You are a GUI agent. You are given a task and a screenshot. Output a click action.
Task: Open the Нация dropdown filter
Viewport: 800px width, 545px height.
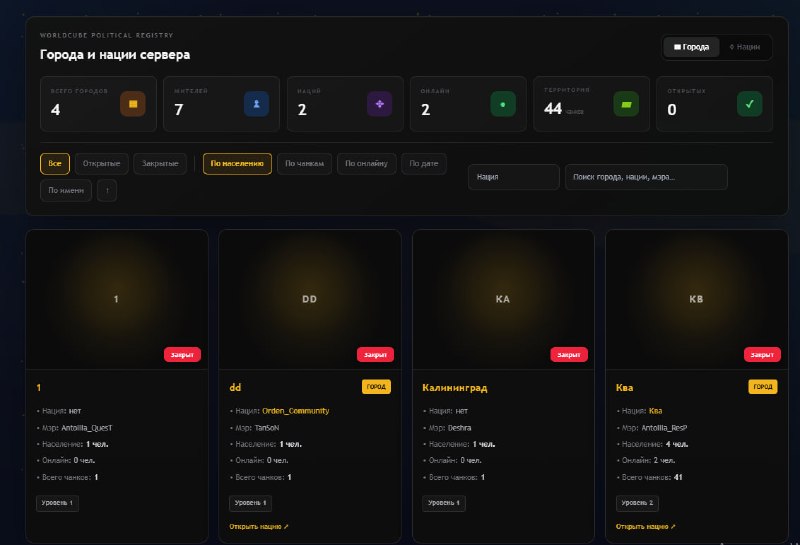[514, 177]
